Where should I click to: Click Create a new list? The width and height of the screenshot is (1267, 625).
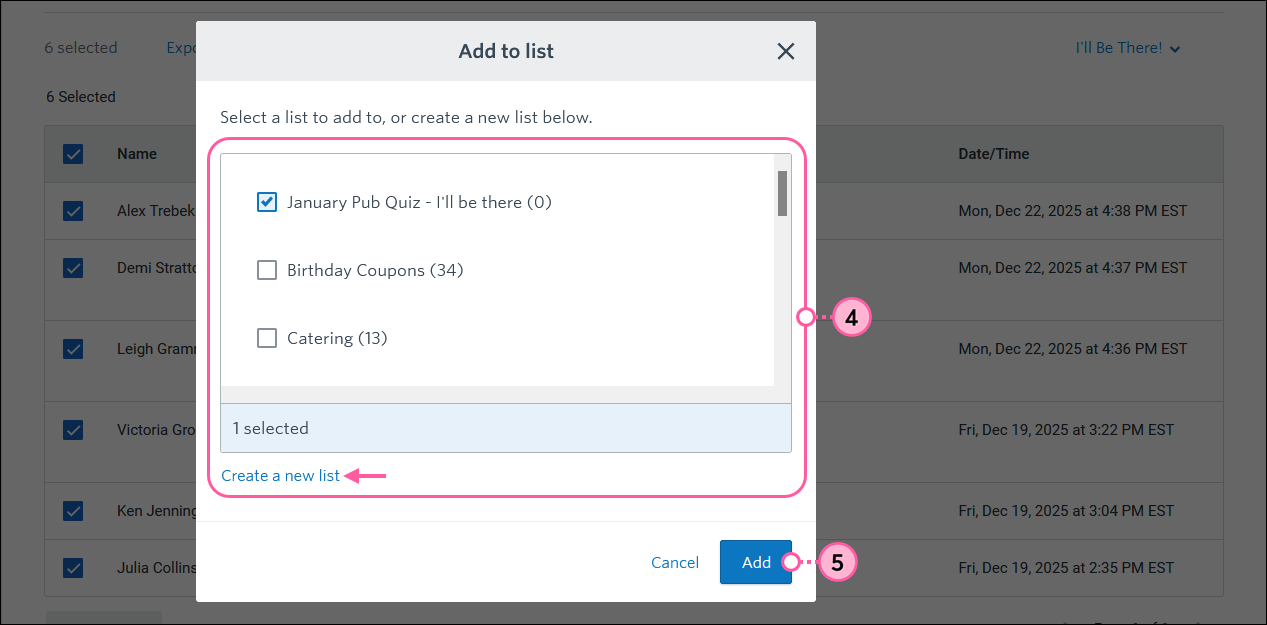point(280,475)
